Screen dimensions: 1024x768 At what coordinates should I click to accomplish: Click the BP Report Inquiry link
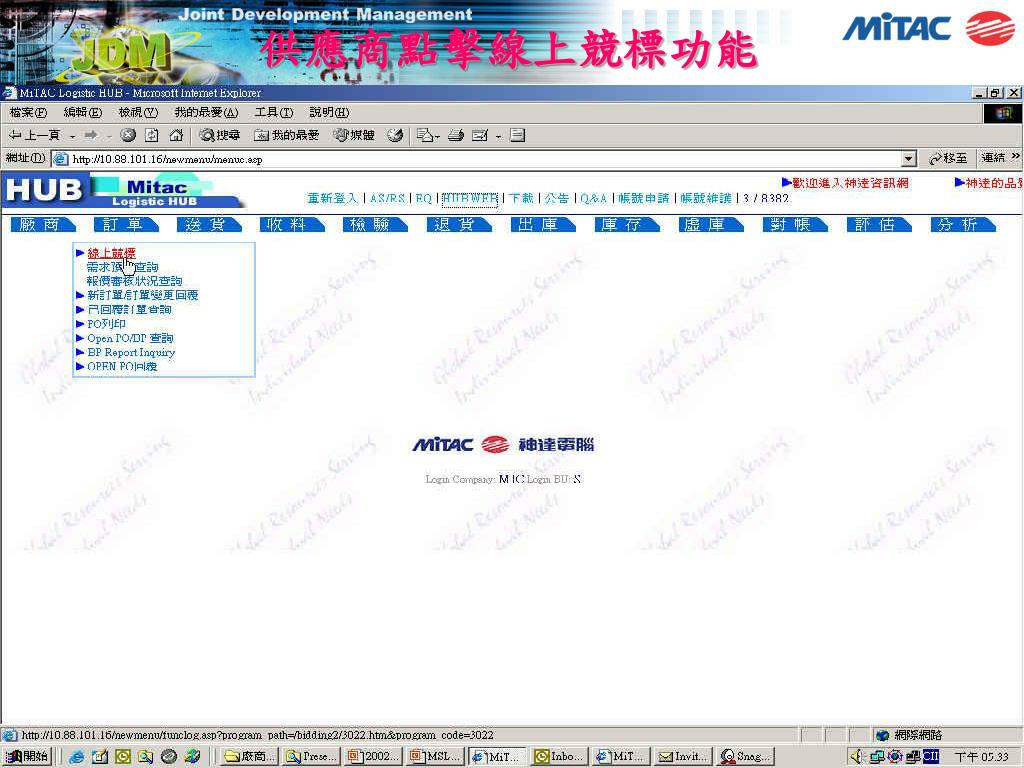pyautogui.click(x=131, y=353)
